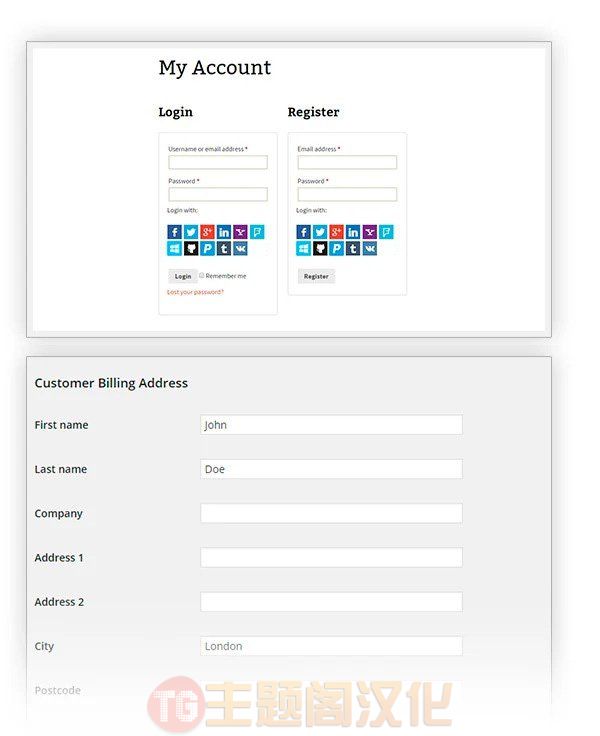This screenshot has height=736, width=600.
Task: Click the Yahoo icon in Register panel
Action: tap(369, 232)
